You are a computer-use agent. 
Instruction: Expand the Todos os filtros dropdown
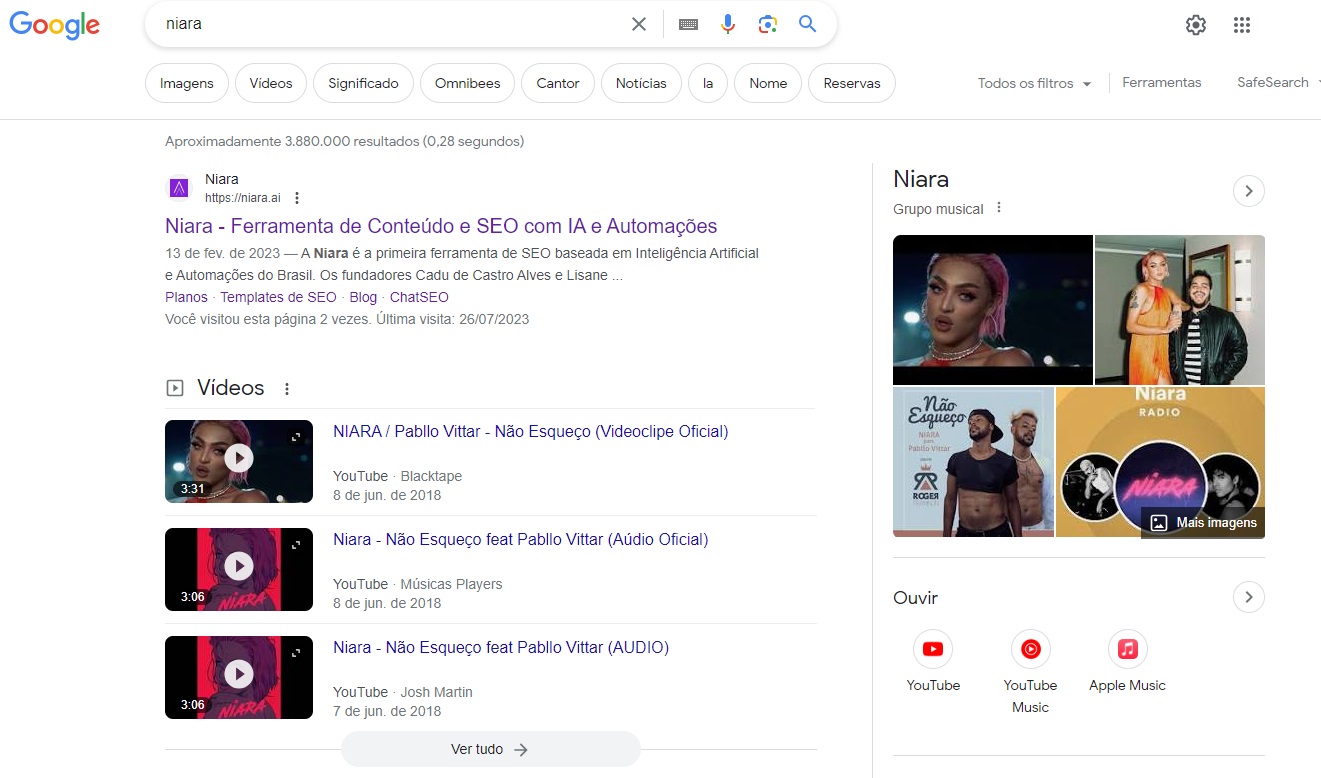(1034, 84)
